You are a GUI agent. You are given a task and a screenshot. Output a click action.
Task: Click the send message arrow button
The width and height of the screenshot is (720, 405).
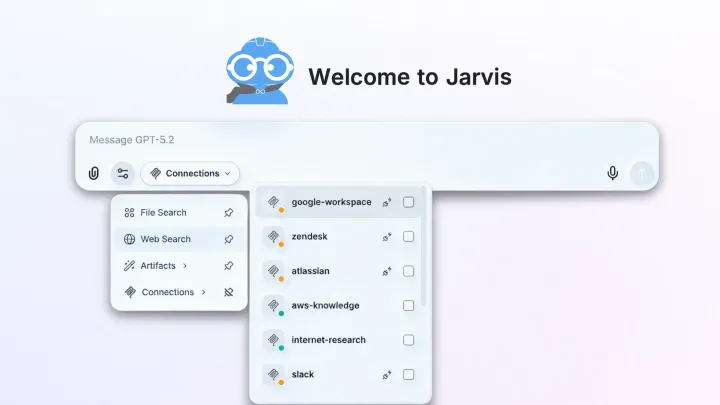pos(641,173)
